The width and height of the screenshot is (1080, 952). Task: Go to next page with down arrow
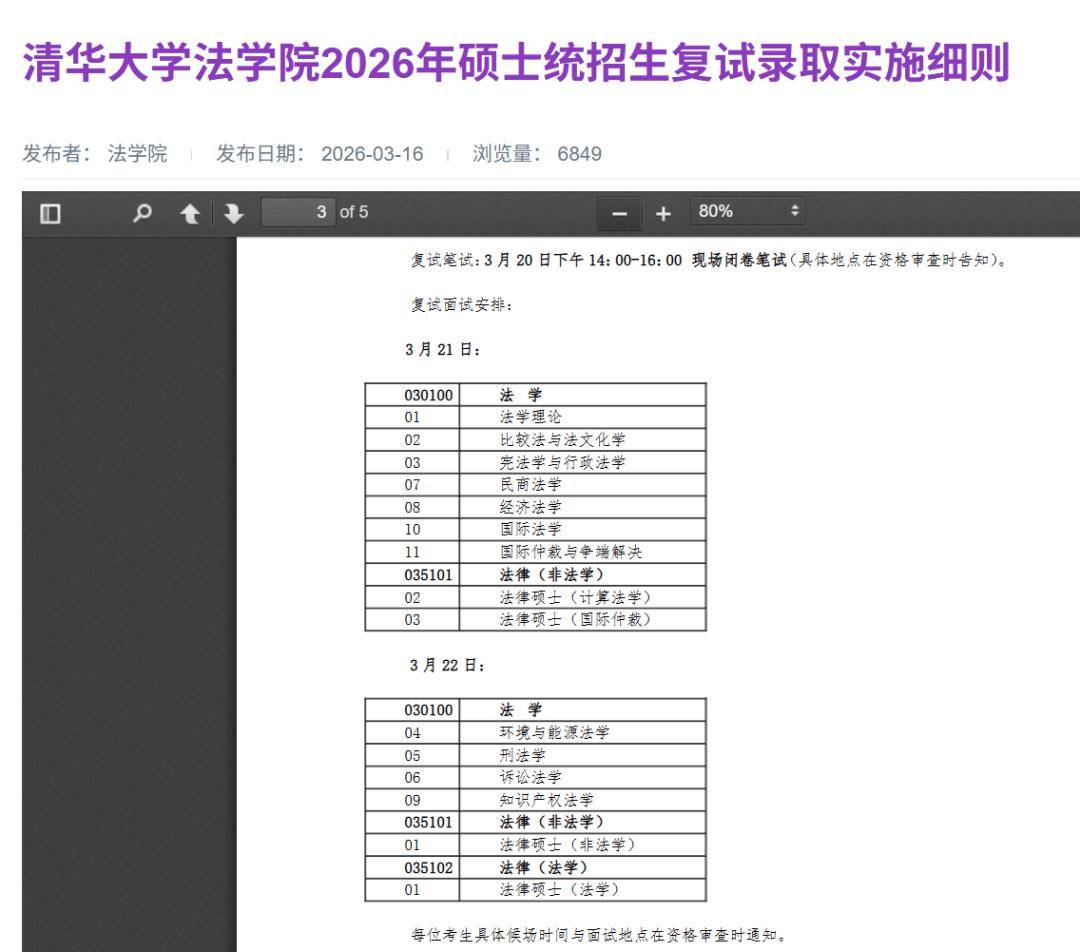click(233, 214)
